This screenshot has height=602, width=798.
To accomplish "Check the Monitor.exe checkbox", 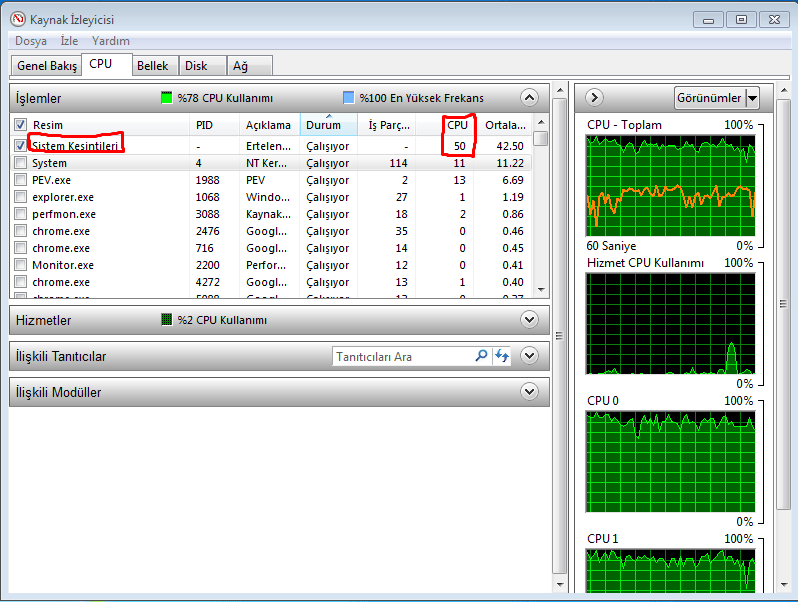I will pos(20,265).
